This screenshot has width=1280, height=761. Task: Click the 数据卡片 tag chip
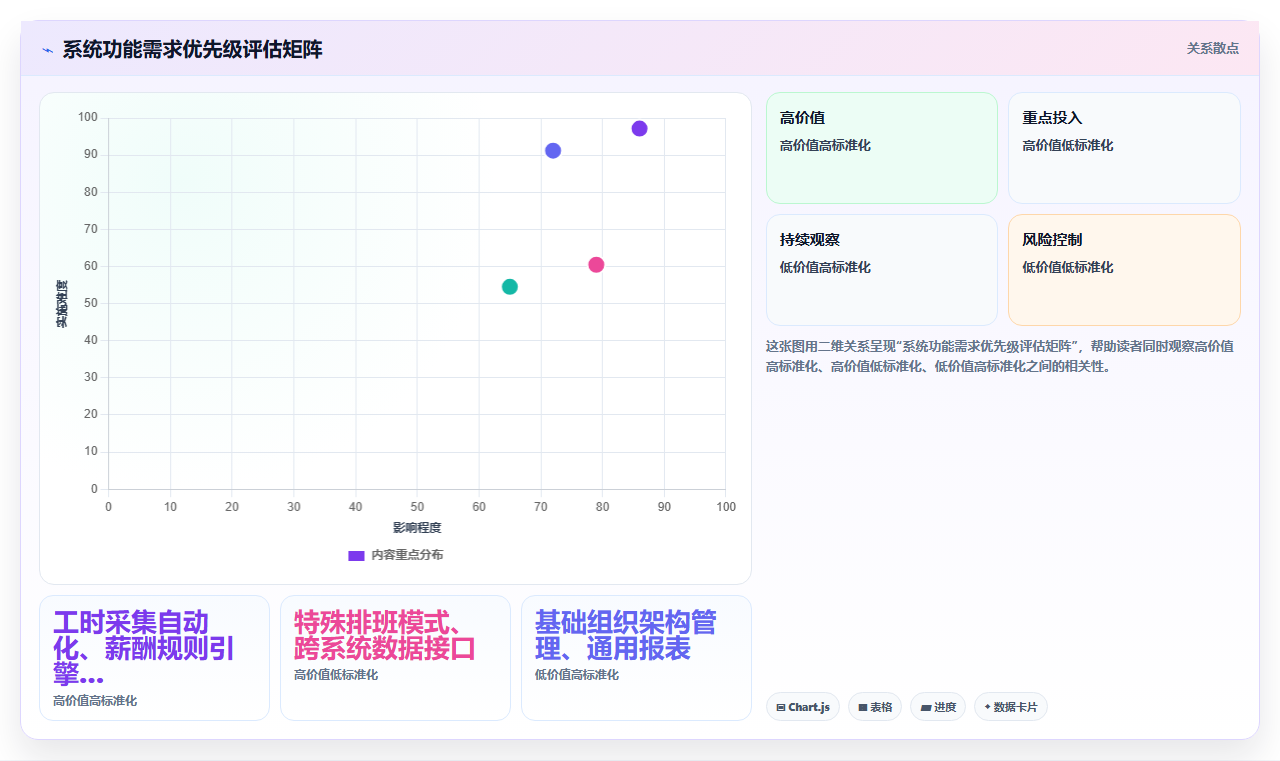1011,707
